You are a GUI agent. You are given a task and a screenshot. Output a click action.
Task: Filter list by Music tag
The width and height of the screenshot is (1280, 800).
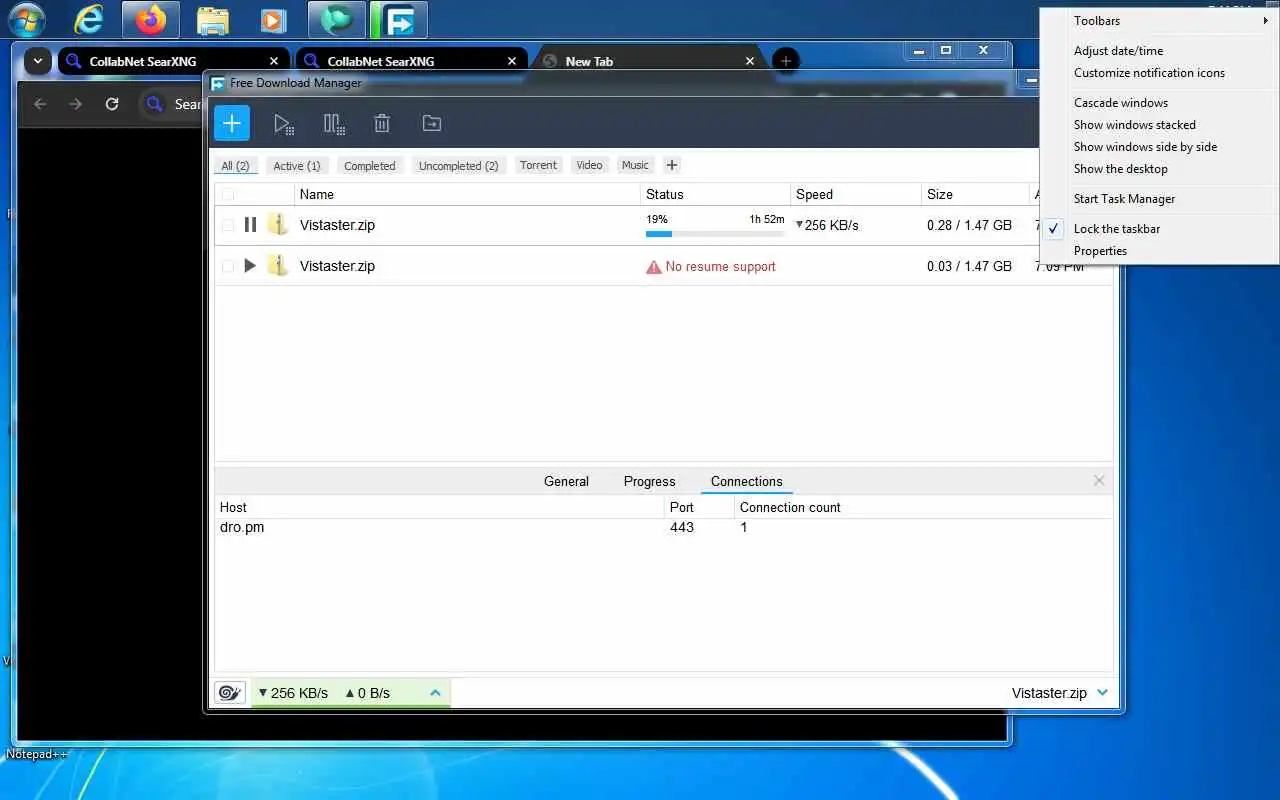click(x=635, y=165)
